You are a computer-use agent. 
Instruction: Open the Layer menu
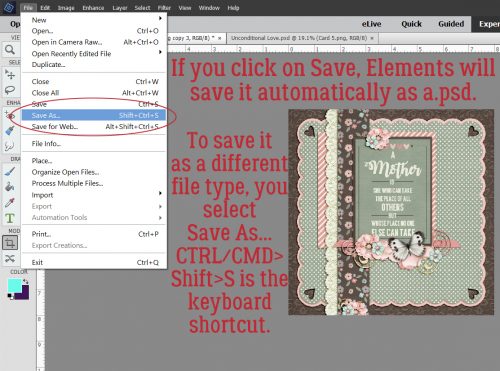coord(120,8)
